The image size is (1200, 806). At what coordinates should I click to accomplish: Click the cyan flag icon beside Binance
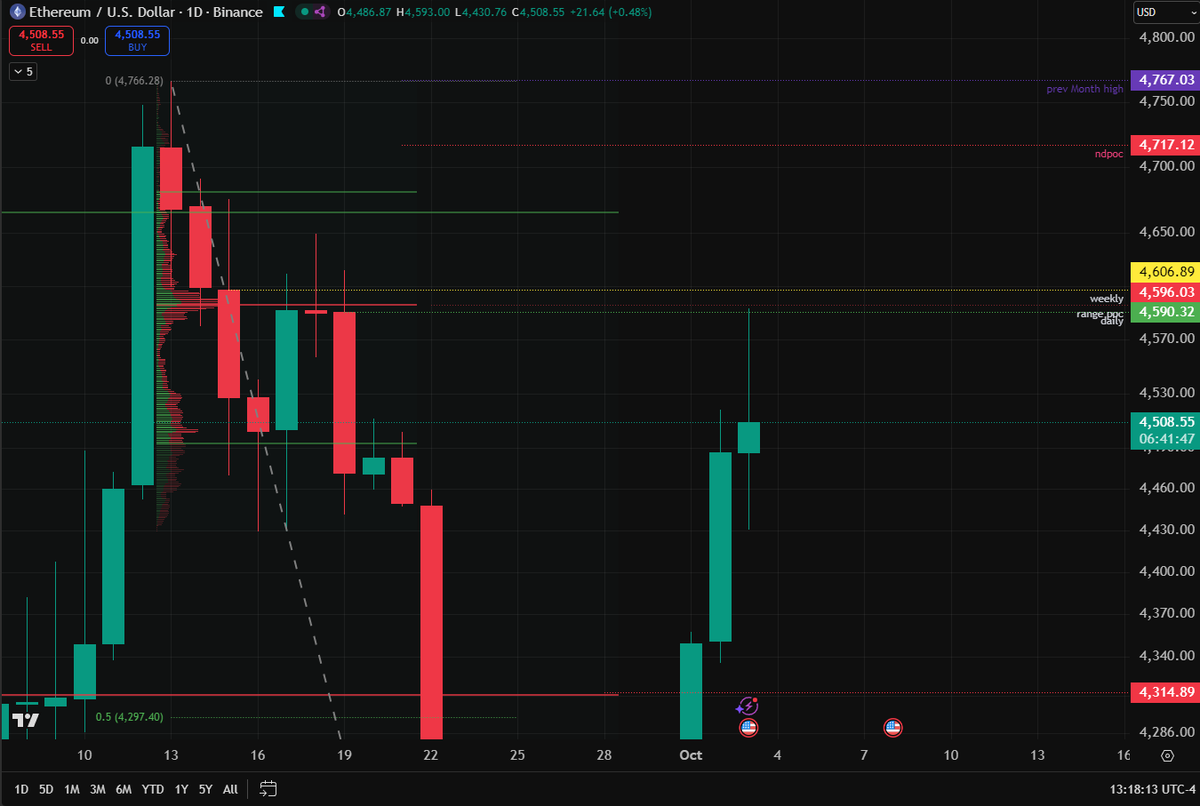(x=279, y=12)
